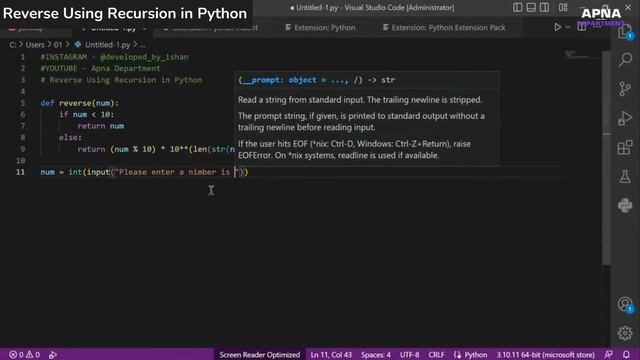Click line 2 #YOUTUBE - Apna Department comment

[100, 68]
